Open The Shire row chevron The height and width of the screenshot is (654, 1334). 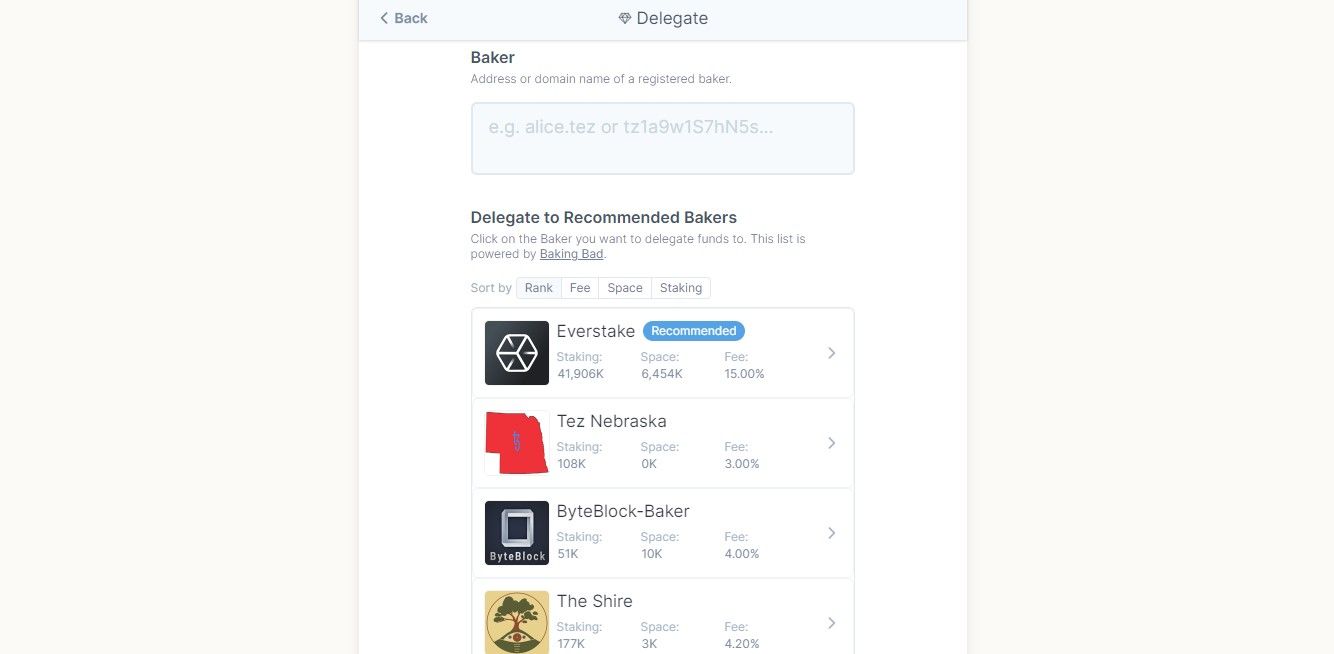[x=832, y=623]
